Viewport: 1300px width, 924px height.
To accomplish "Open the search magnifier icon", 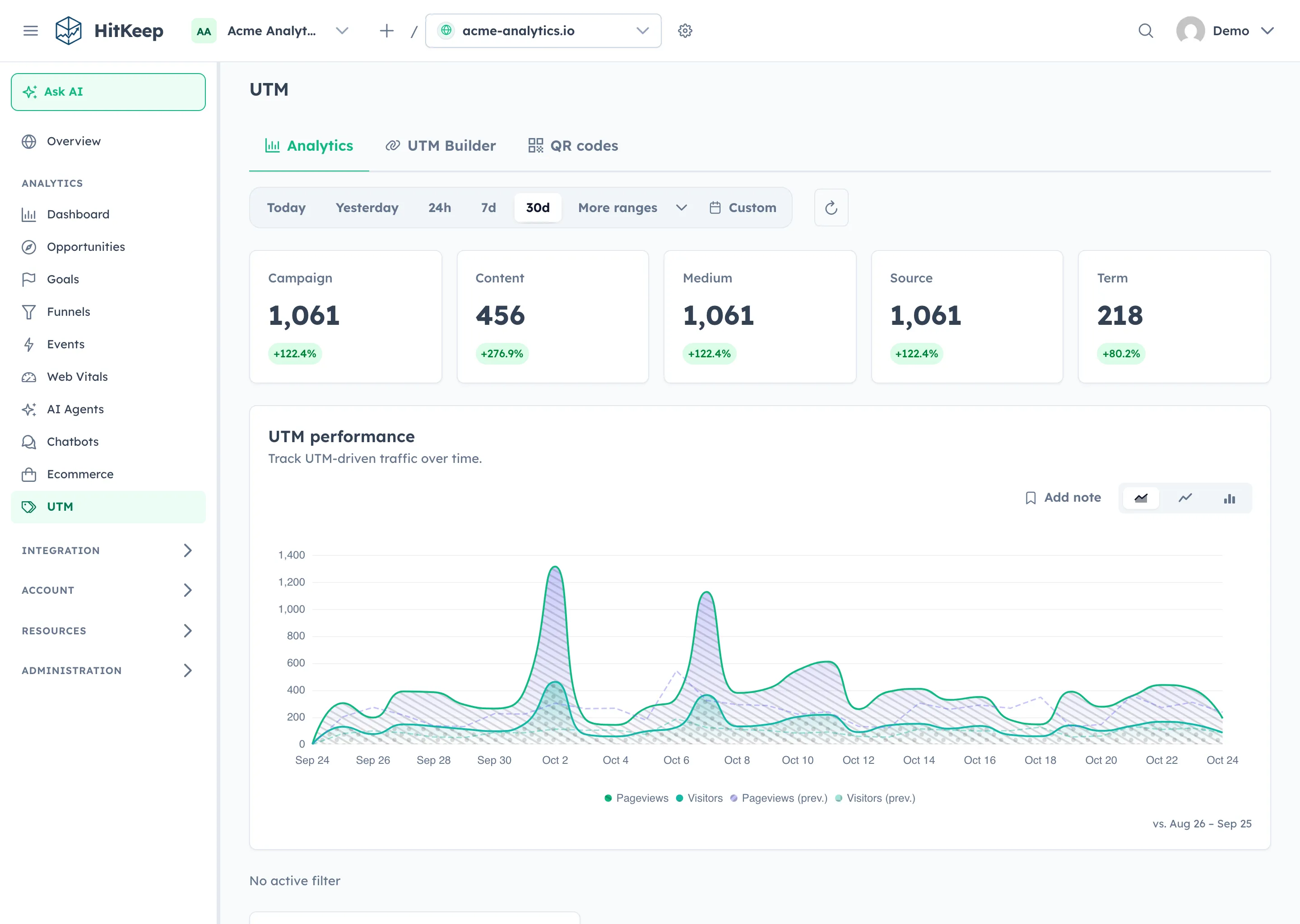I will [x=1146, y=31].
